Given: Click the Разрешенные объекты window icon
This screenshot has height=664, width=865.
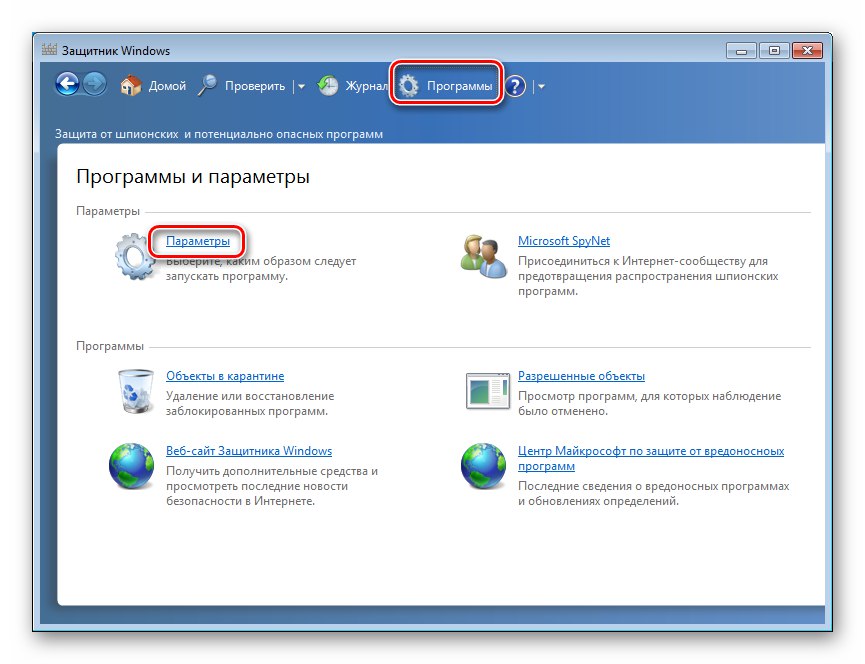Looking at the screenshot, I should click(487, 390).
